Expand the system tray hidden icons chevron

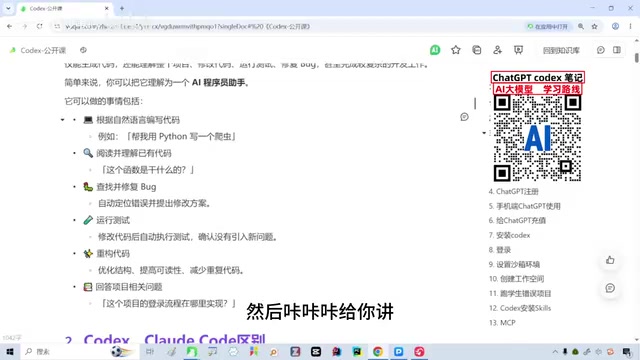(555, 351)
